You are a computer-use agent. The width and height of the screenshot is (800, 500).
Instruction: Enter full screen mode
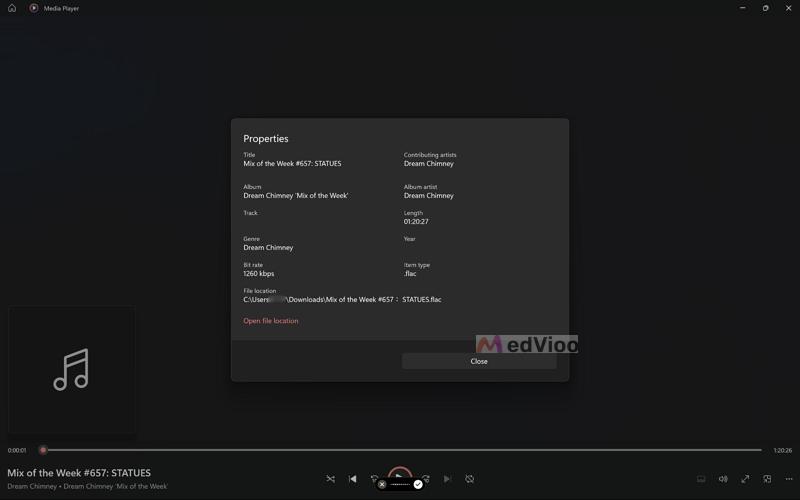click(x=745, y=479)
